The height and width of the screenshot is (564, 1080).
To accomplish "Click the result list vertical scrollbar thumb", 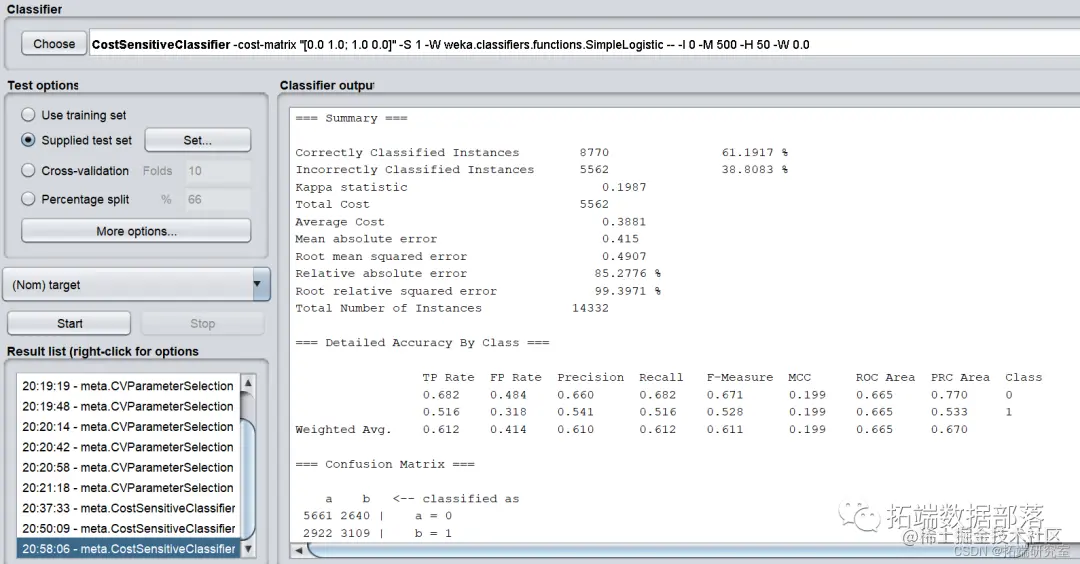I will pos(248,479).
